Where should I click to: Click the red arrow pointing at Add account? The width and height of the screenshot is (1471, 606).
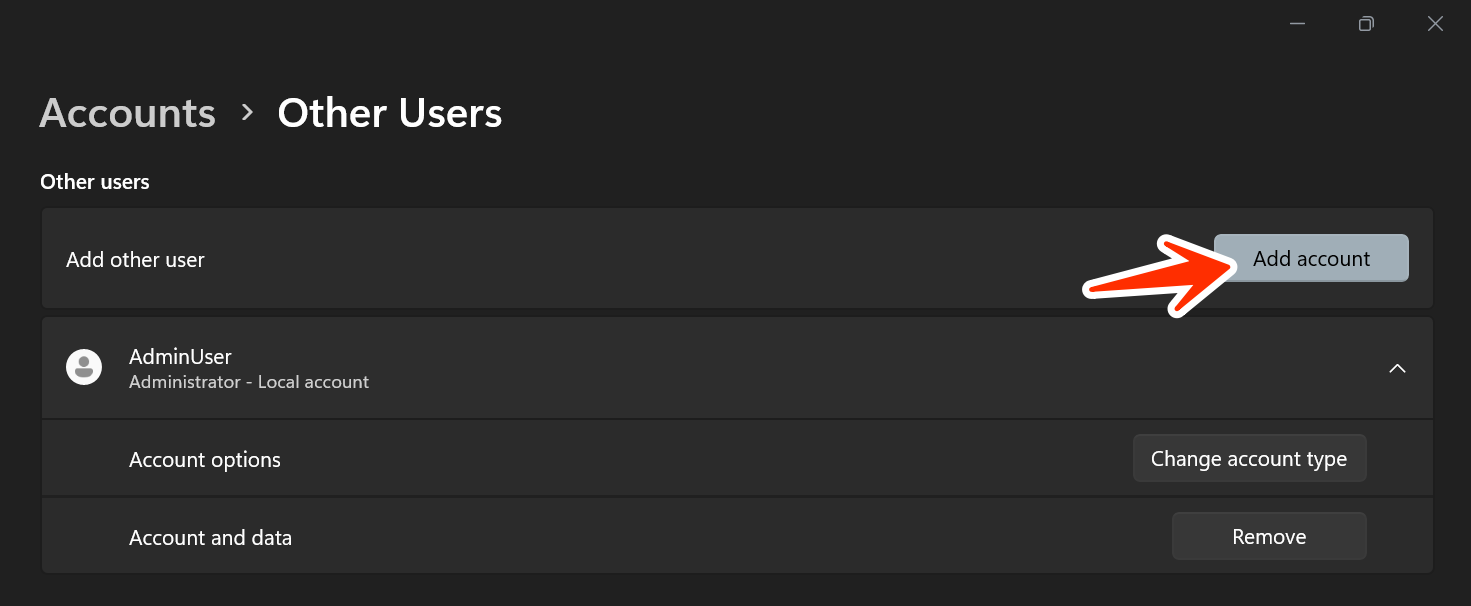1160,275
